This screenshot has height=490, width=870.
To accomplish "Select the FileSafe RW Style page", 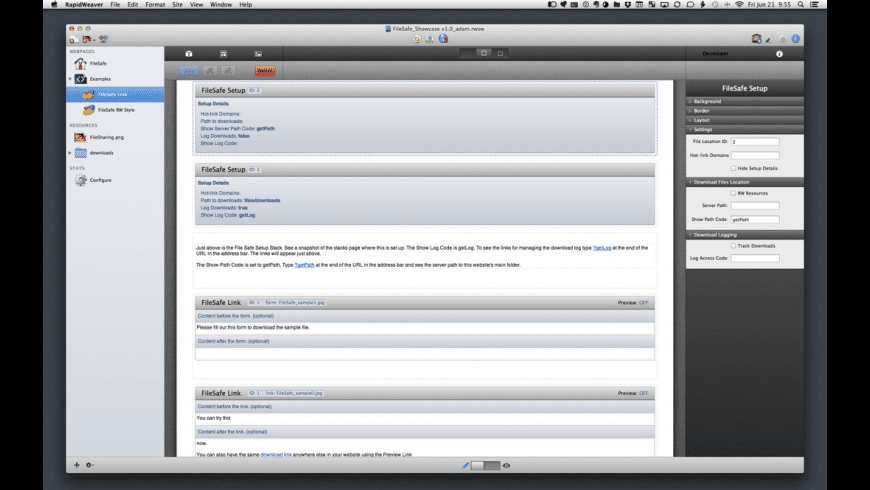I will coord(115,110).
